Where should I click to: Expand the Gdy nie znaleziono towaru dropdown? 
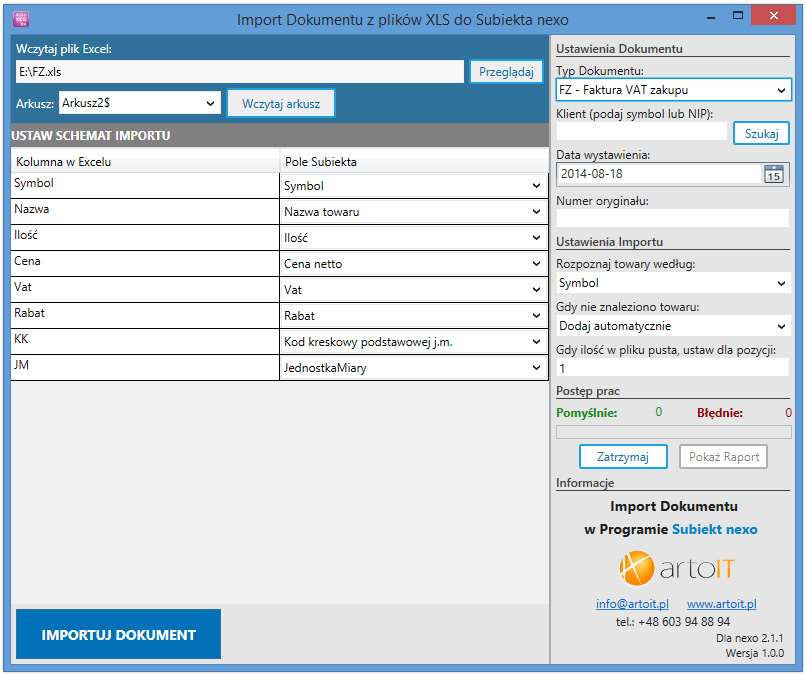point(672,326)
